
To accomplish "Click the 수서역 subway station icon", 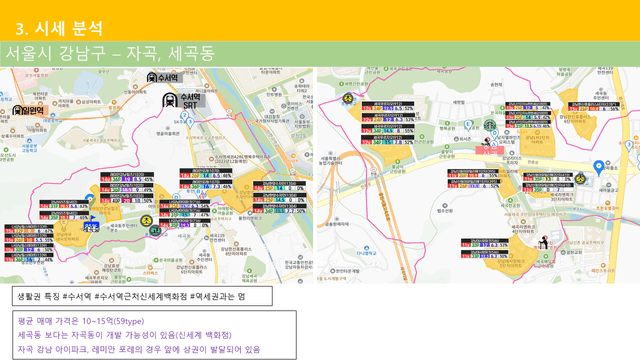I will click(x=152, y=77).
